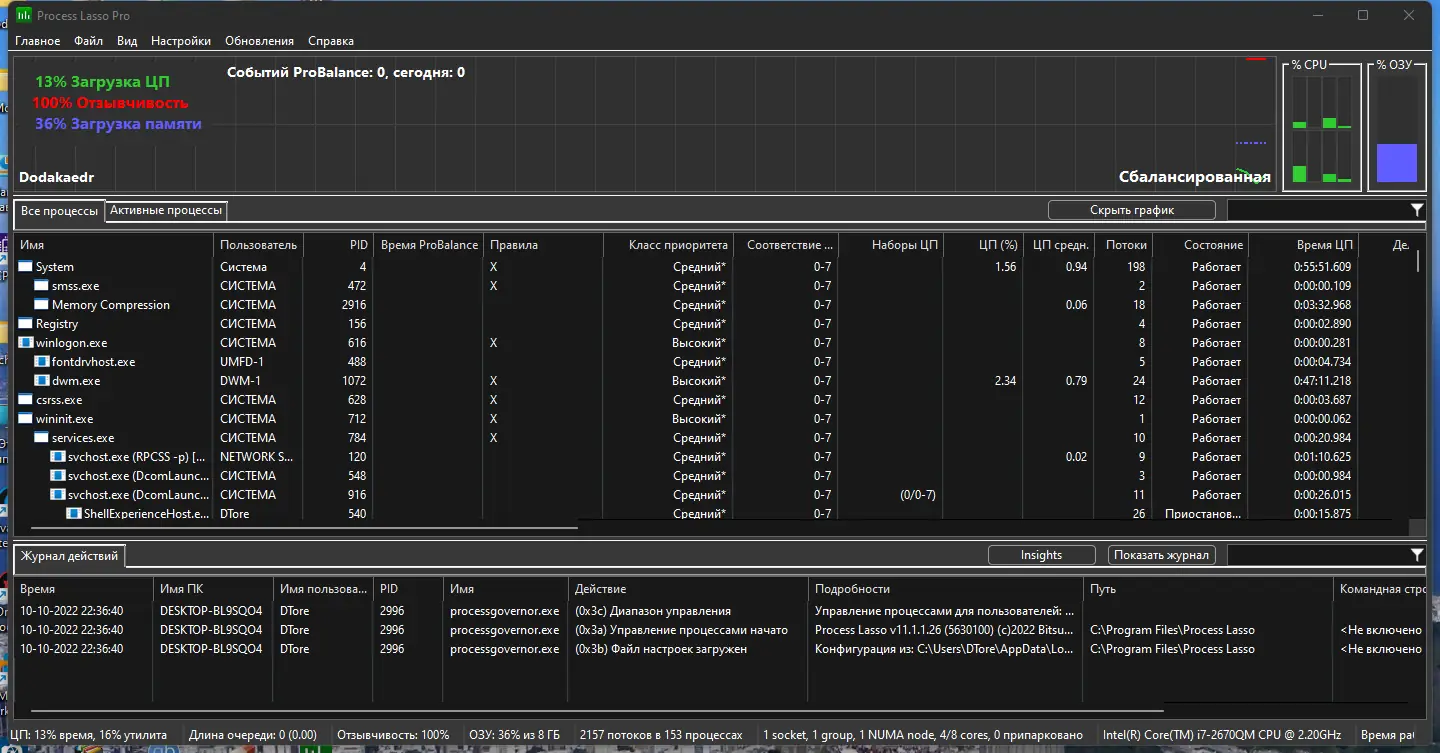Open the Главное menu
This screenshot has height=753, width=1440.
[37, 41]
